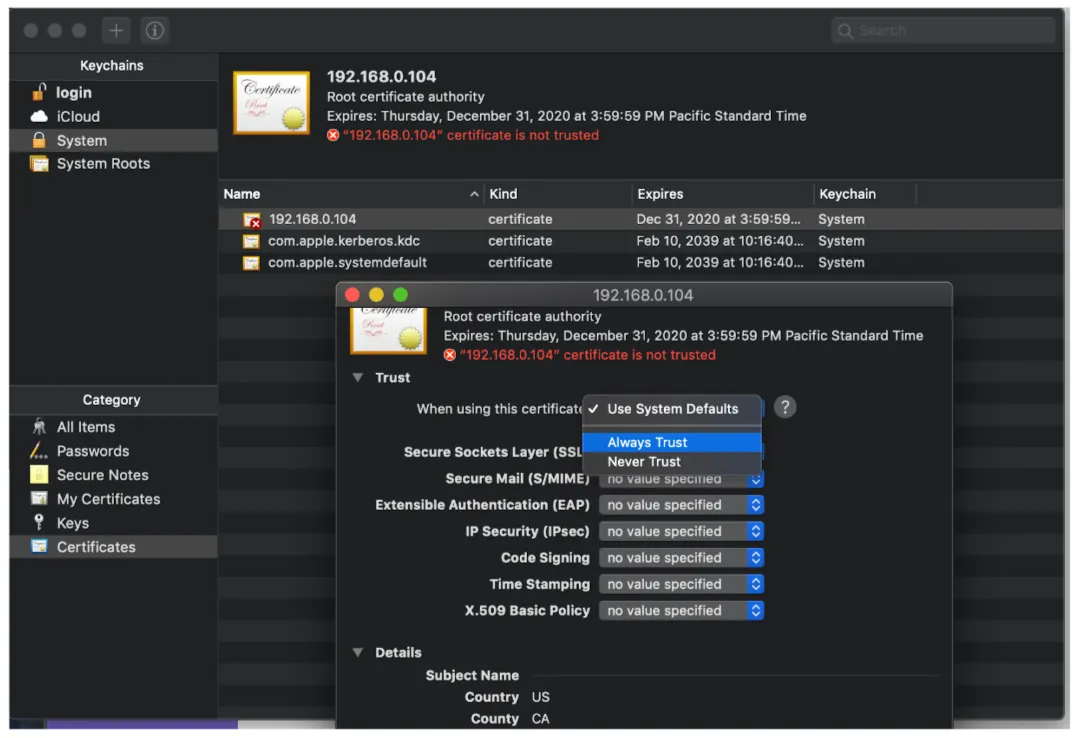Collapse the Trust section
The width and height of the screenshot is (1082, 738).
pyautogui.click(x=357, y=378)
